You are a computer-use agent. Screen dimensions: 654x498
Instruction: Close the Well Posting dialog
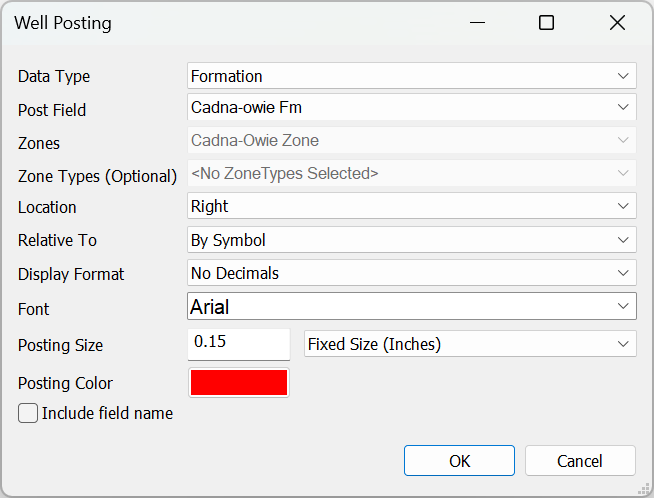click(617, 23)
